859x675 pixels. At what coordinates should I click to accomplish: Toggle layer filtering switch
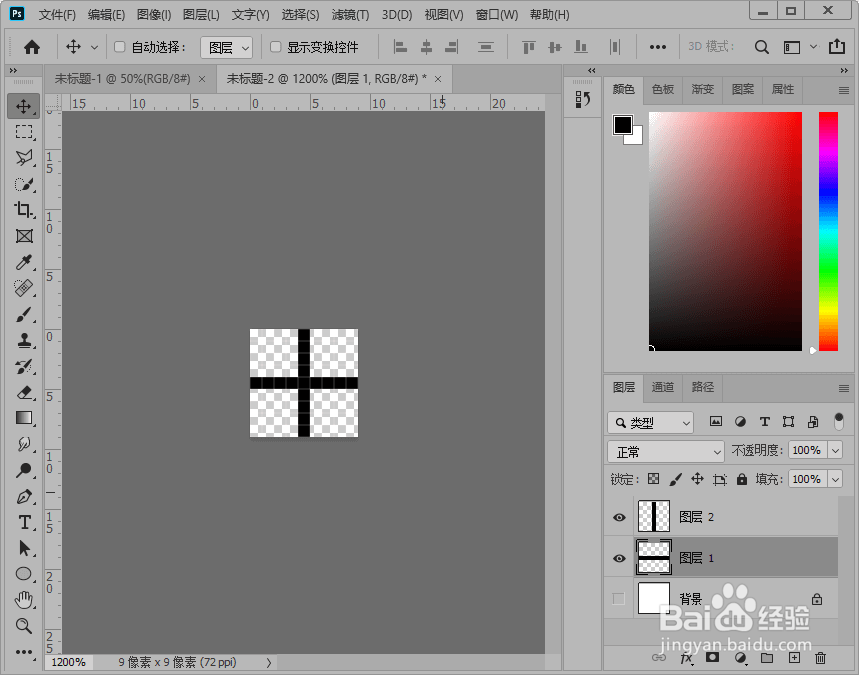click(x=838, y=421)
